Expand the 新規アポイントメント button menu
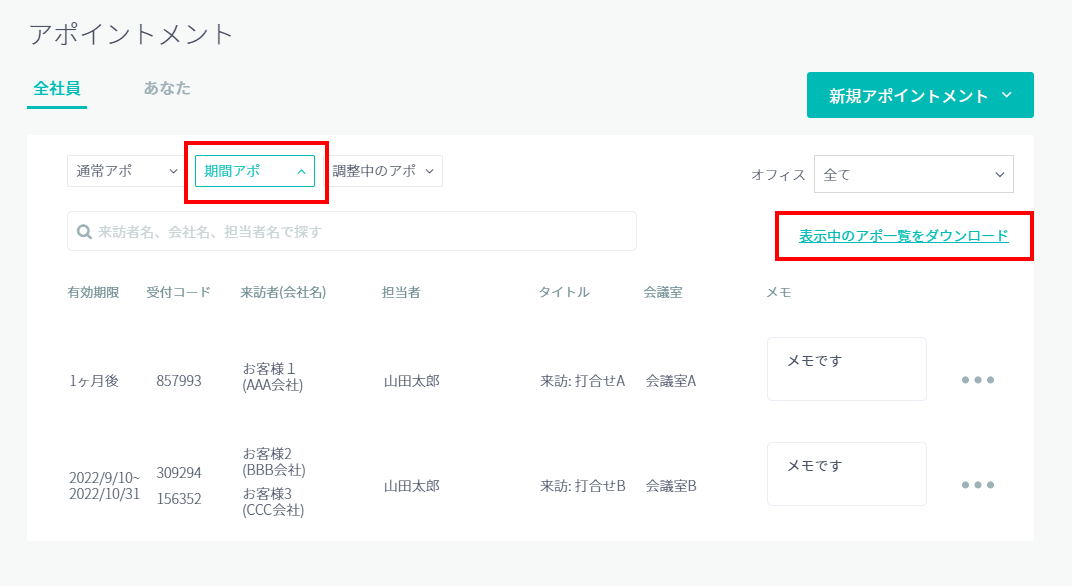This screenshot has height=586, width=1072. point(920,95)
